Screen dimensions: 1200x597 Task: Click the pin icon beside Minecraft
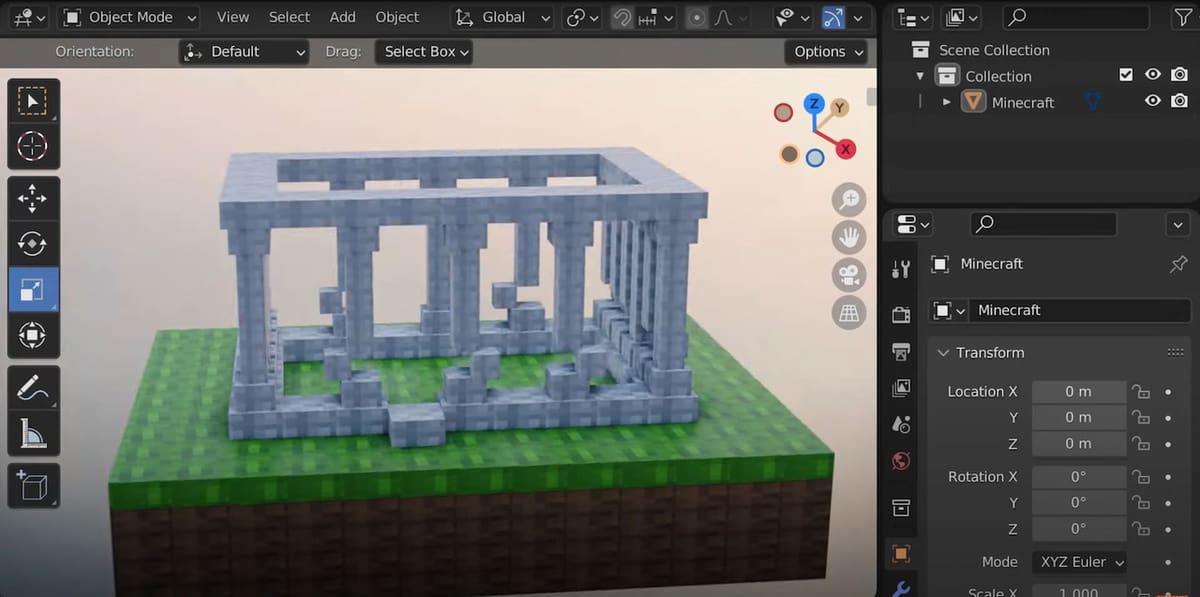point(1178,264)
